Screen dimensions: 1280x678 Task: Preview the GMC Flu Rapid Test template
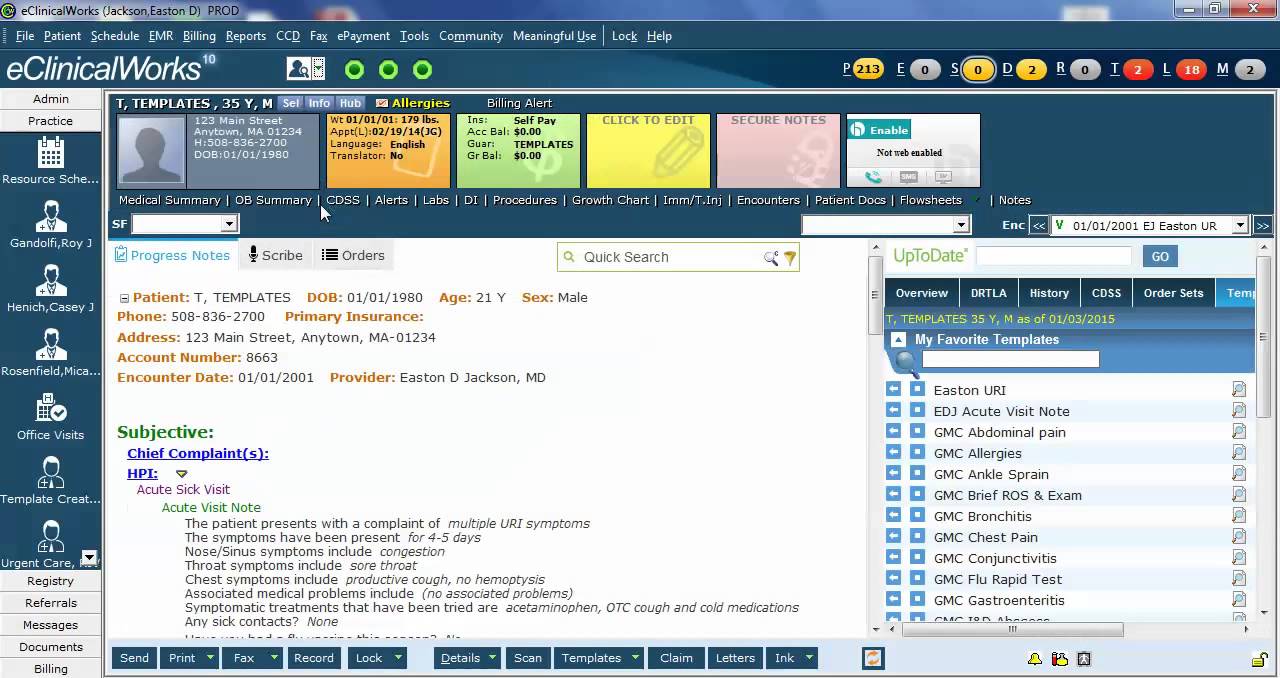(1239, 579)
